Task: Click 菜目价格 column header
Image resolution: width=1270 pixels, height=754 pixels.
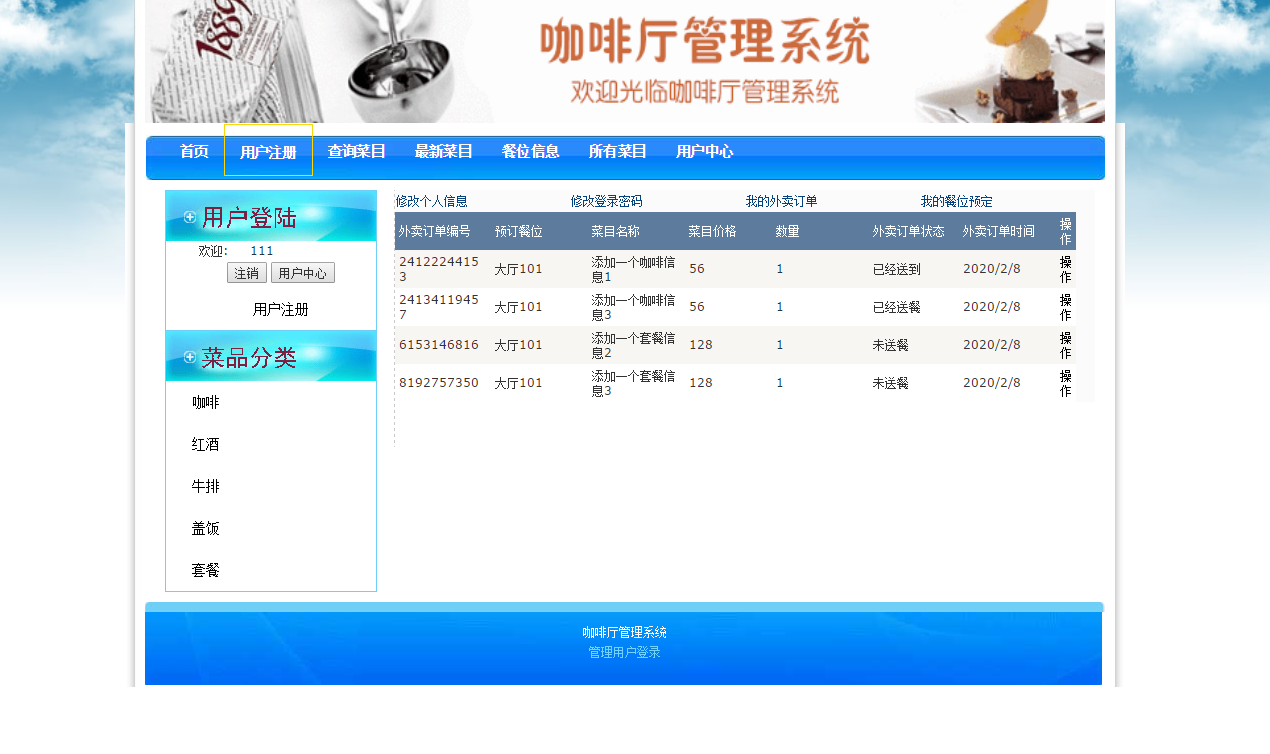Action: [x=713, y=231]
